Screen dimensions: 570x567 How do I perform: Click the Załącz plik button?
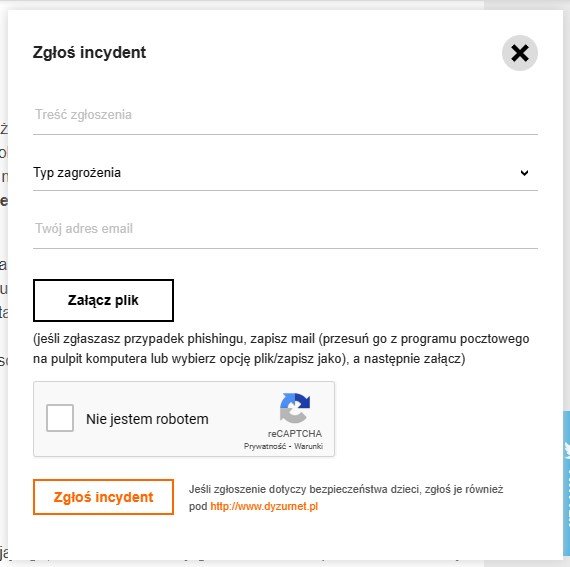click(x=103, y=301)
